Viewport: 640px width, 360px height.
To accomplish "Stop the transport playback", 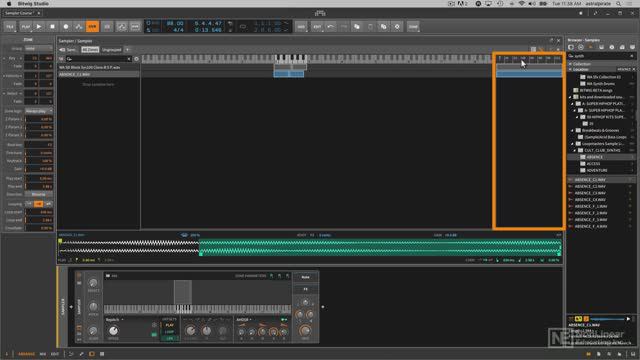I will pos(52,27).
